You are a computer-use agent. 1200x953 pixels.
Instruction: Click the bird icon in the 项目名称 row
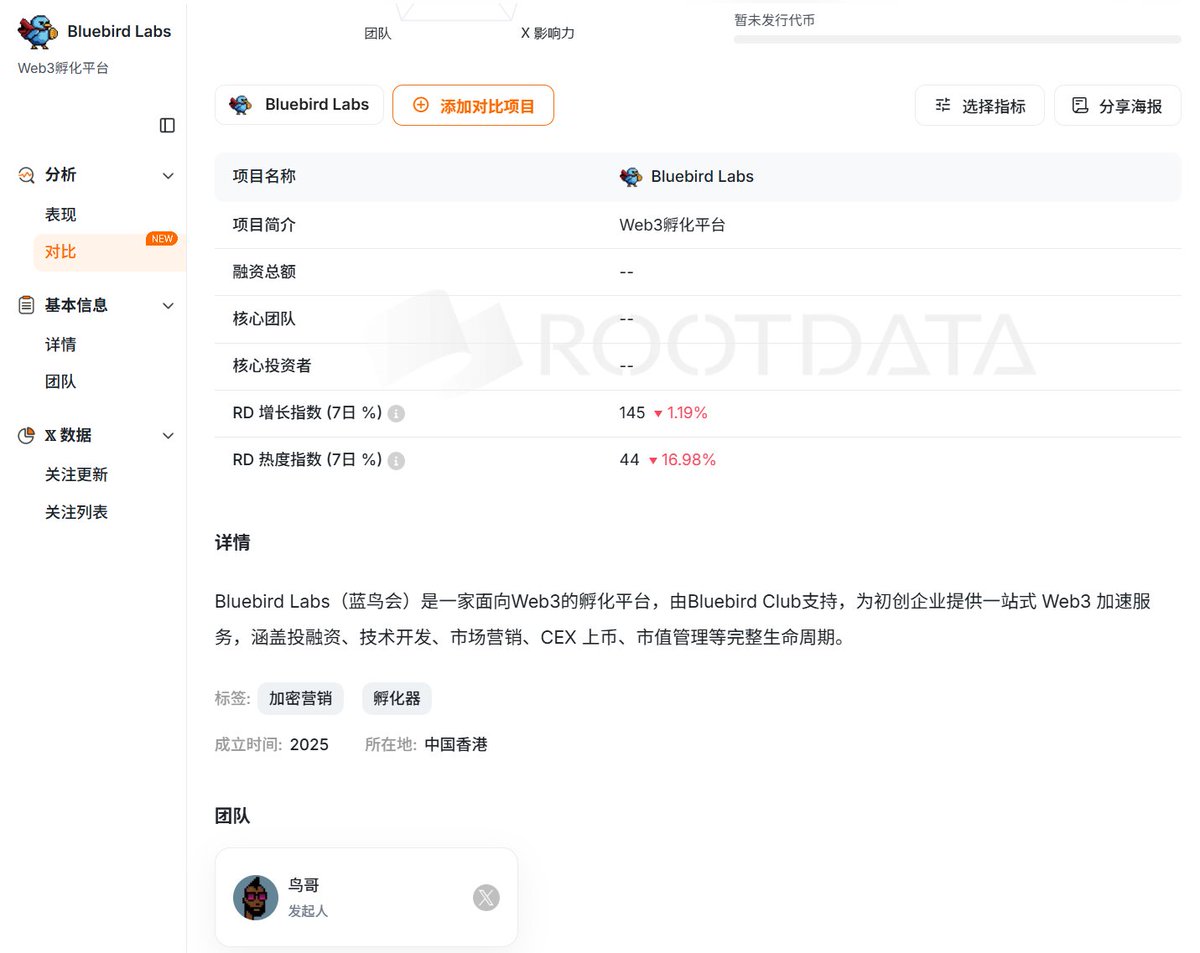click(631, 177)
